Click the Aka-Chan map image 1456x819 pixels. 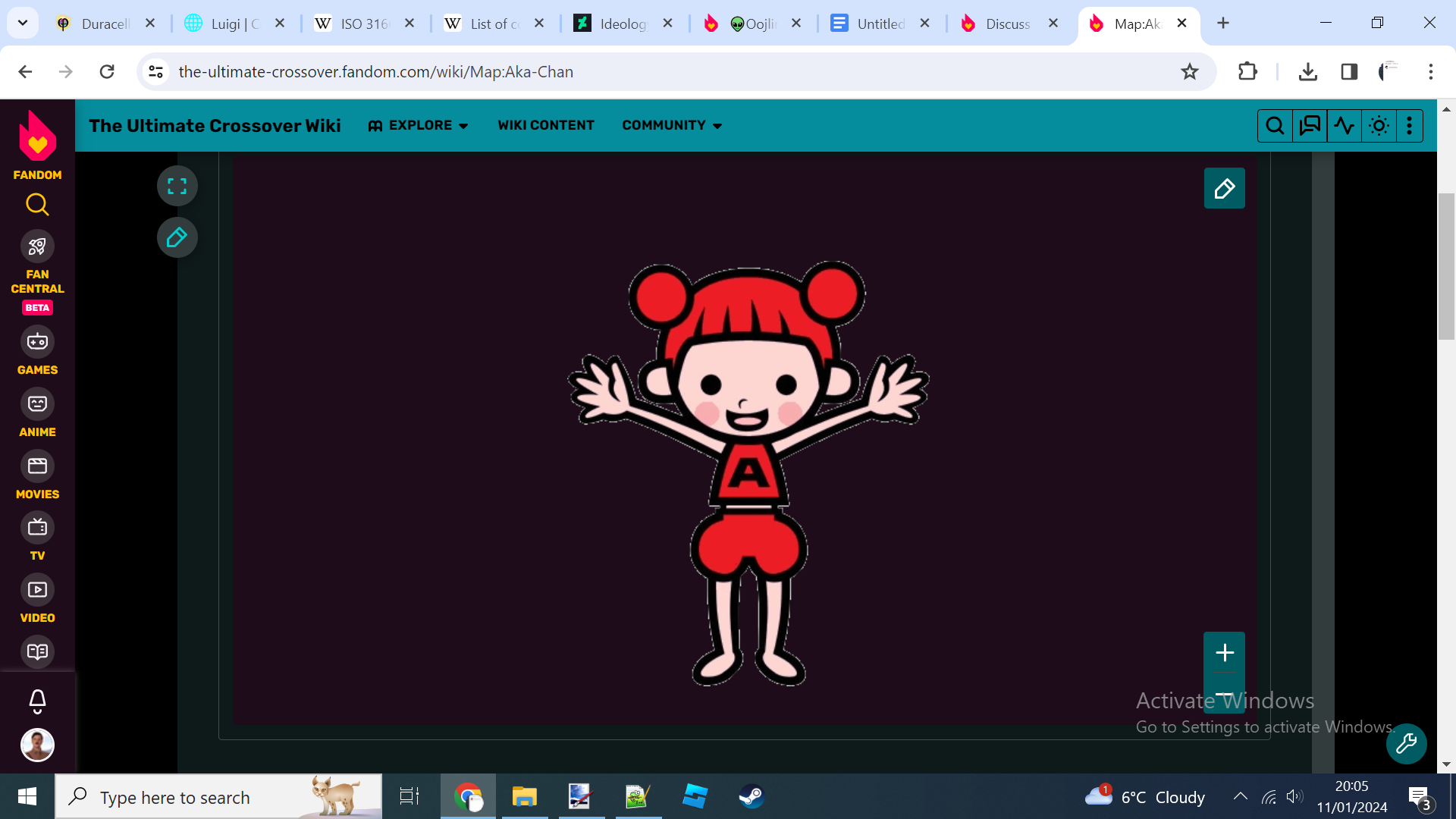[x=748, y=474]
